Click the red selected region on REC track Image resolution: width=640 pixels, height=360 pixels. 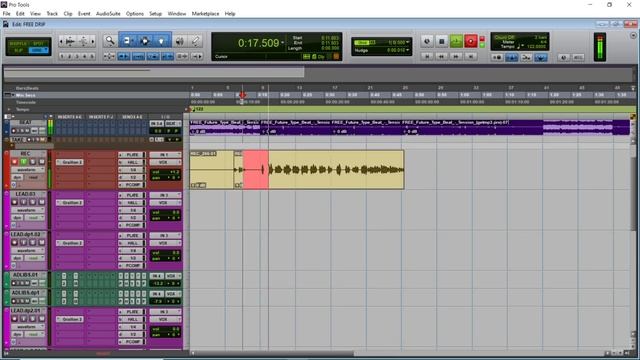click(256, 169)
